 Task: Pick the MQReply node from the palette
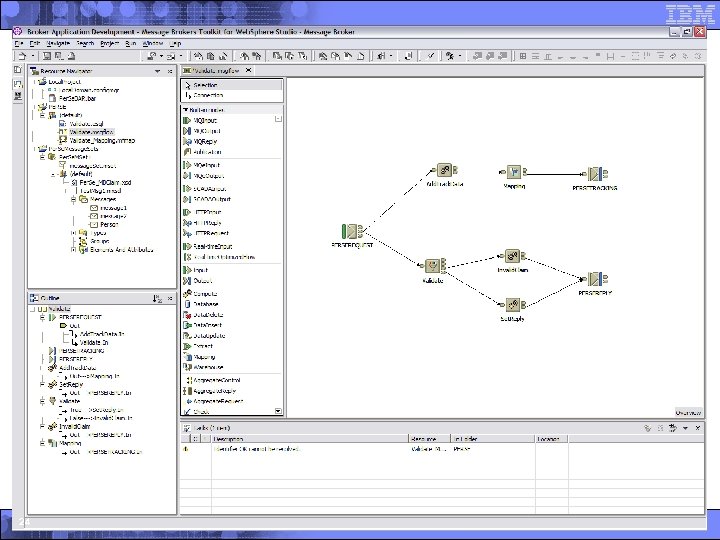pyautogui.click(x=200, y=141)
